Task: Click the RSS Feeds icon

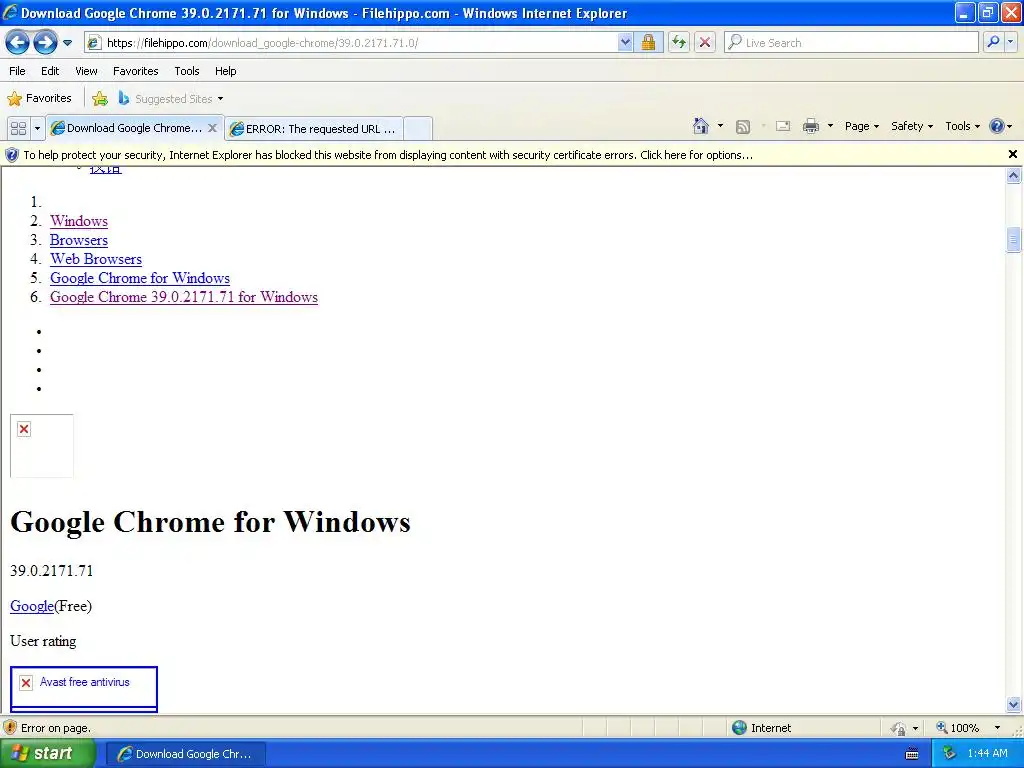Action: click(743, 127)
